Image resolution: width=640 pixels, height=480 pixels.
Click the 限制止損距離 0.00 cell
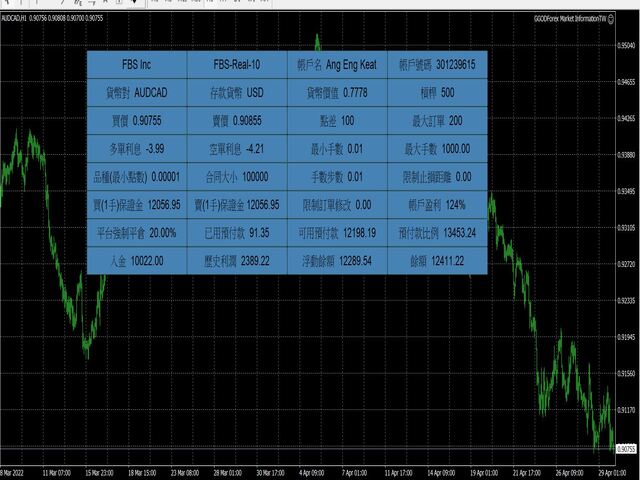click(438, 177)
